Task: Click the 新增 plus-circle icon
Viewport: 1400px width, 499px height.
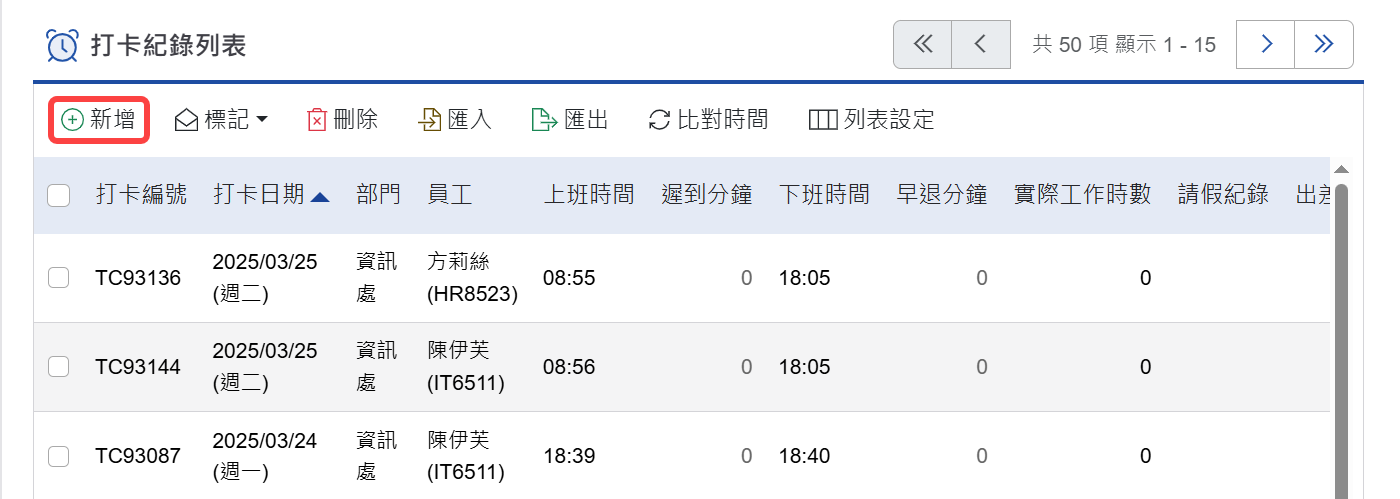Action: [x=73, y=120]
